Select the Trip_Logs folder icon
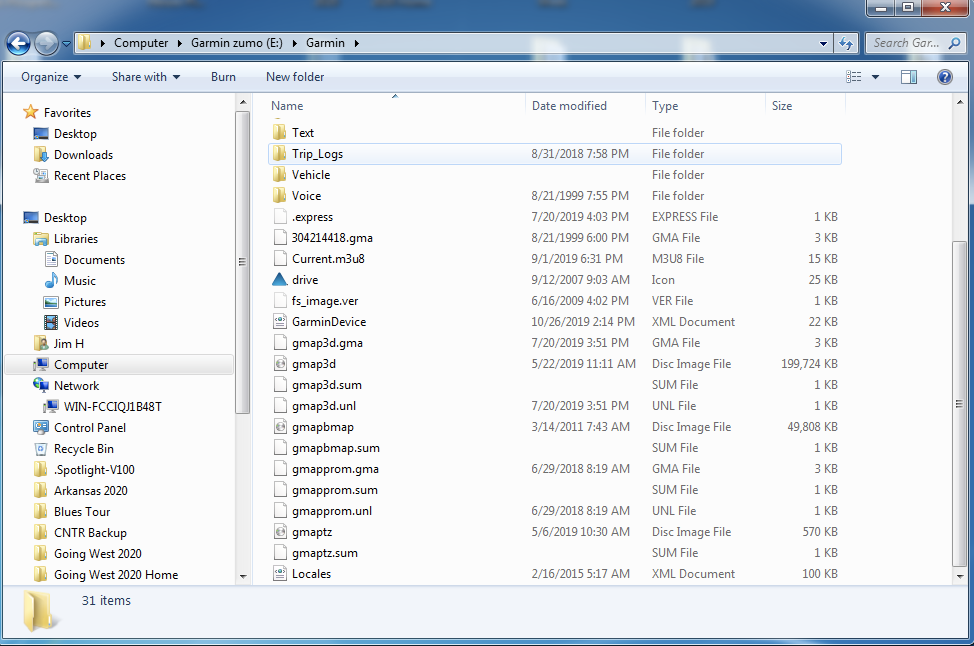 280,154
